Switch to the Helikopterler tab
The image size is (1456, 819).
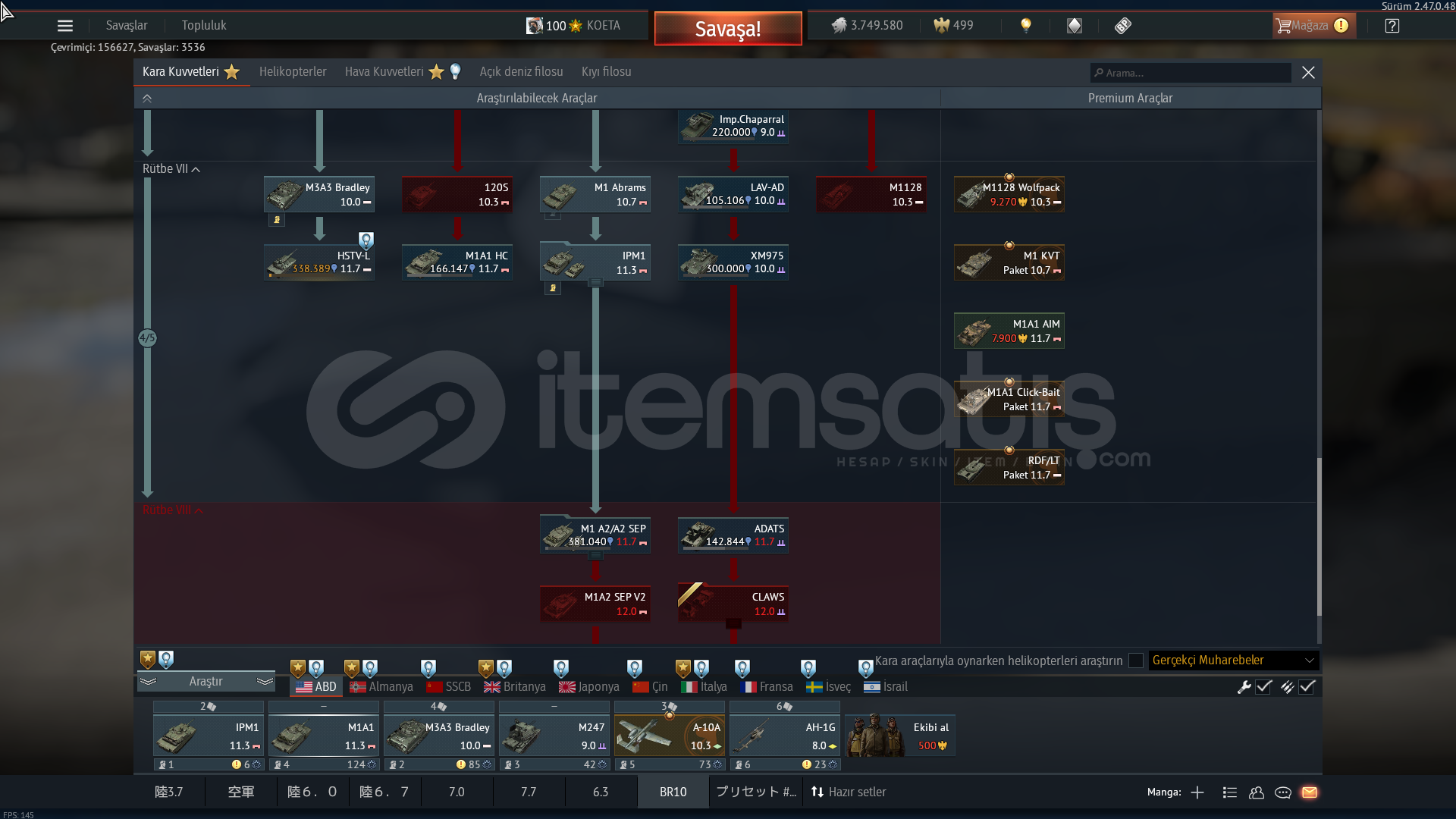tap(293, 72)
